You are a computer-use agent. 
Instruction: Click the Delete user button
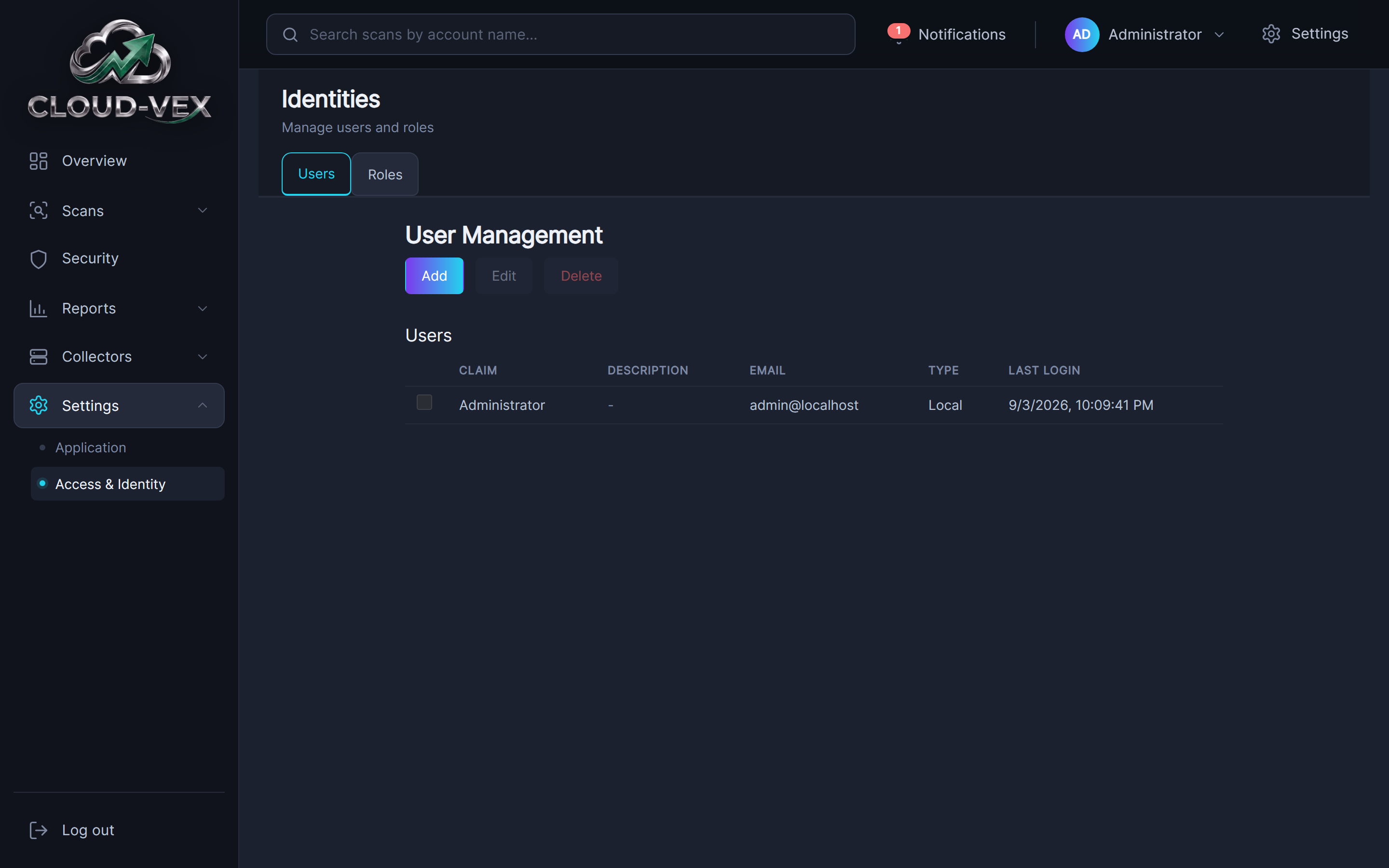(x=581, y=275)
